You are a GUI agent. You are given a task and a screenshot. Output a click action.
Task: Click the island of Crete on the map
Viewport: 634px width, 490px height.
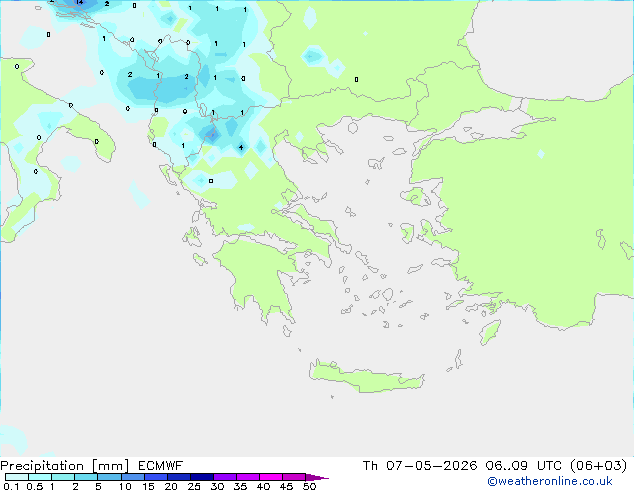pyautogui.click(x=366, y=376)
